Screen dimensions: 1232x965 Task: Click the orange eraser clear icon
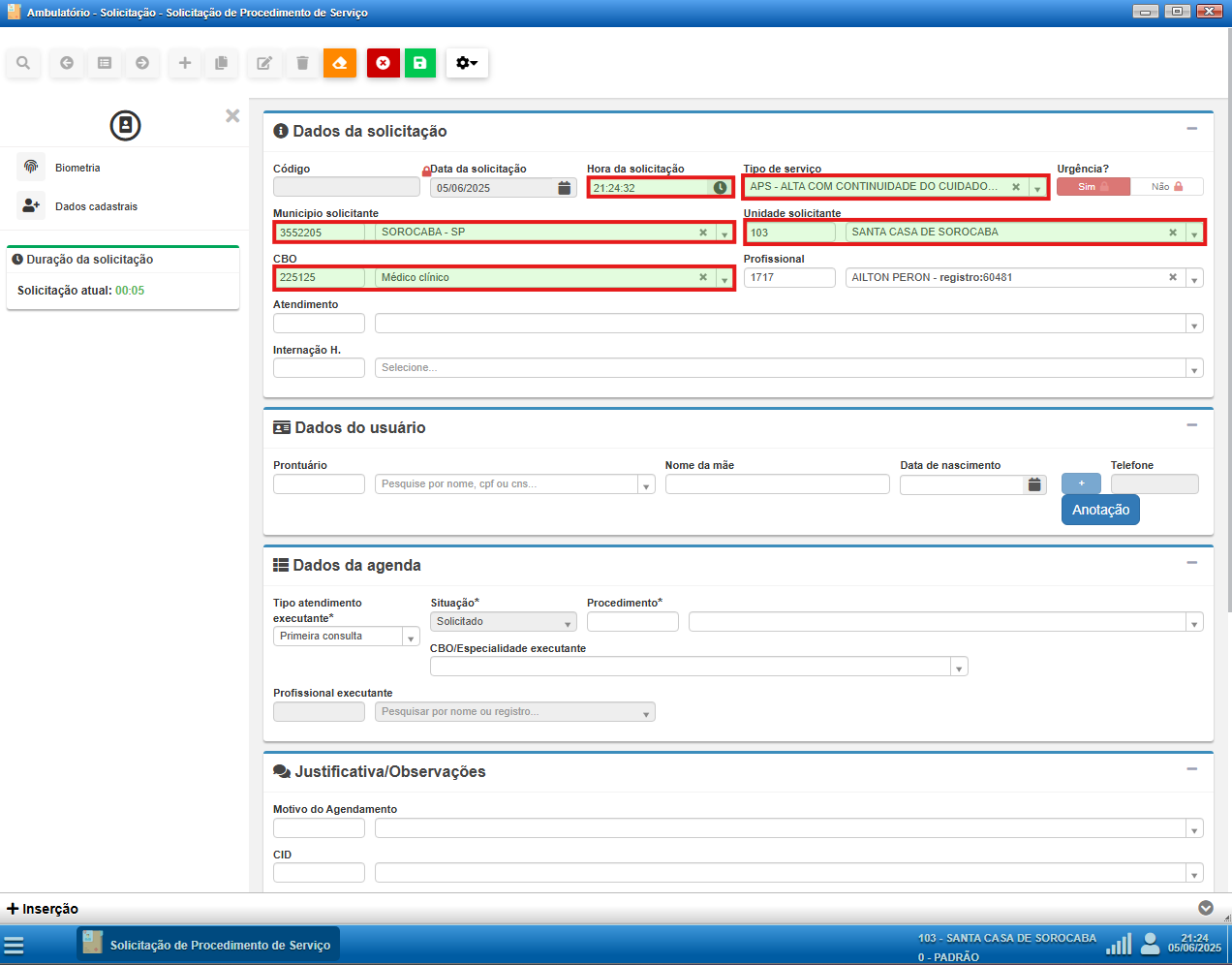pos(340,63)
